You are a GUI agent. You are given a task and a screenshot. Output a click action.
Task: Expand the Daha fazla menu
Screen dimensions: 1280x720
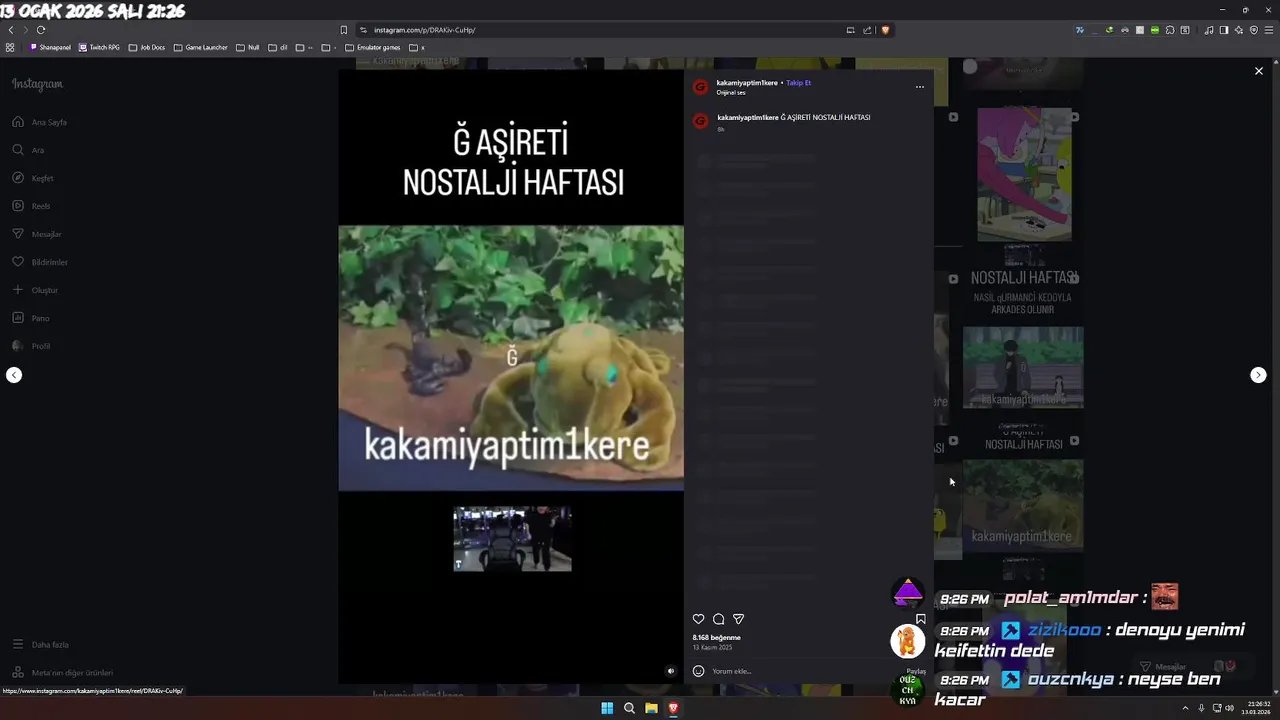point(40,645)
